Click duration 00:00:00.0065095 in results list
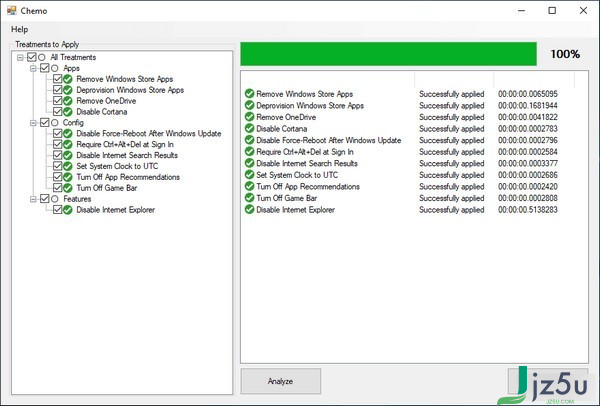This screenshot has height=406, width=600. (x=528, y=94)
